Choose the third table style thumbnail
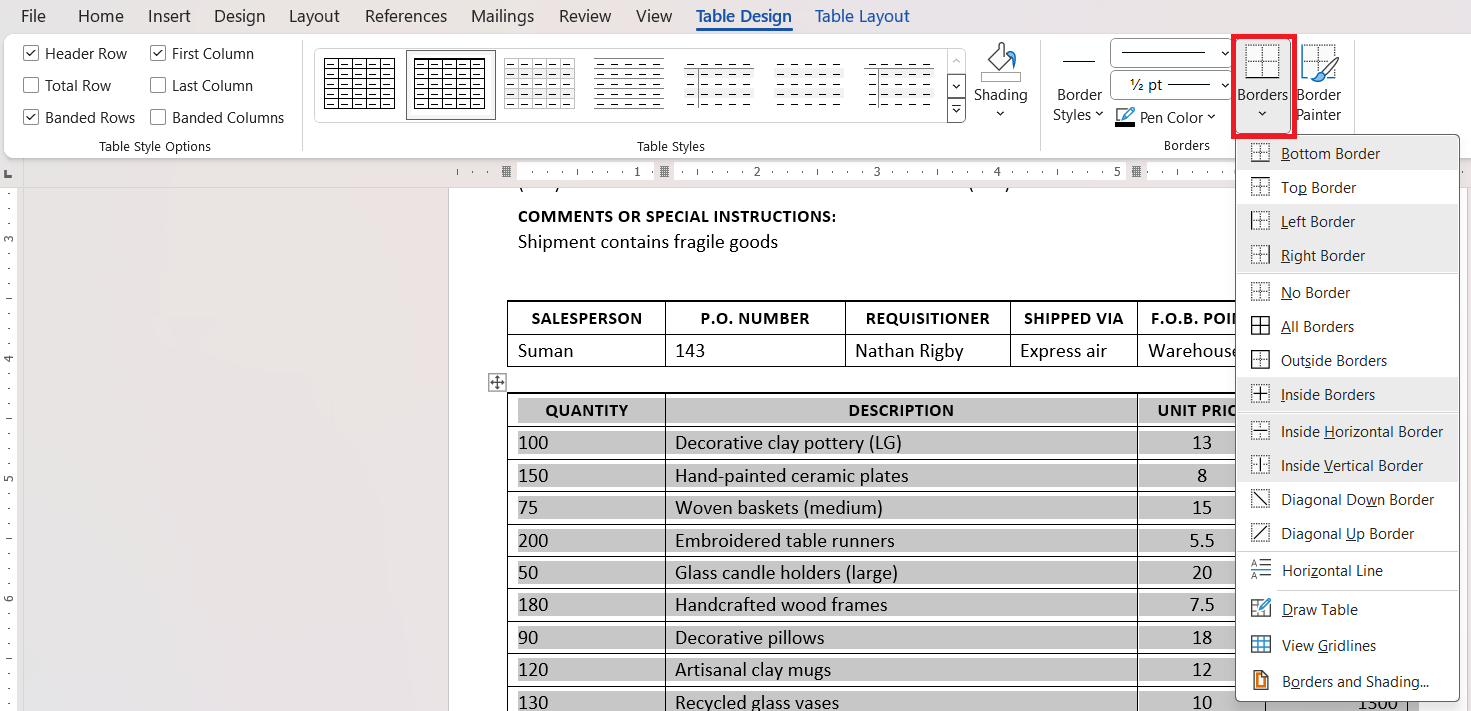Image resolution: width=1471 pixels, height=711 pixels. [x=539, y=84]
